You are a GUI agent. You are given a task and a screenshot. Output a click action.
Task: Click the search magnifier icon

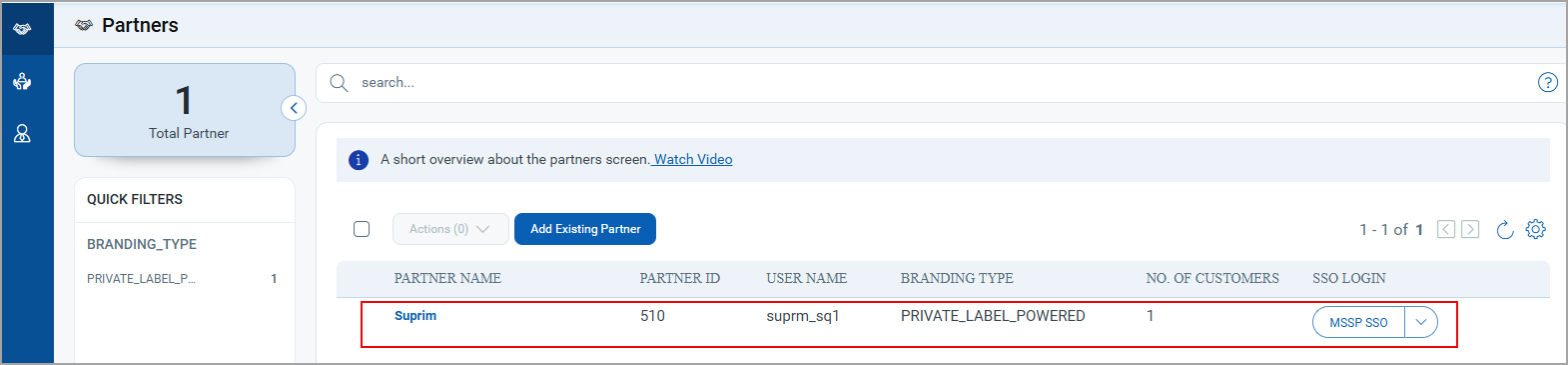339,82
